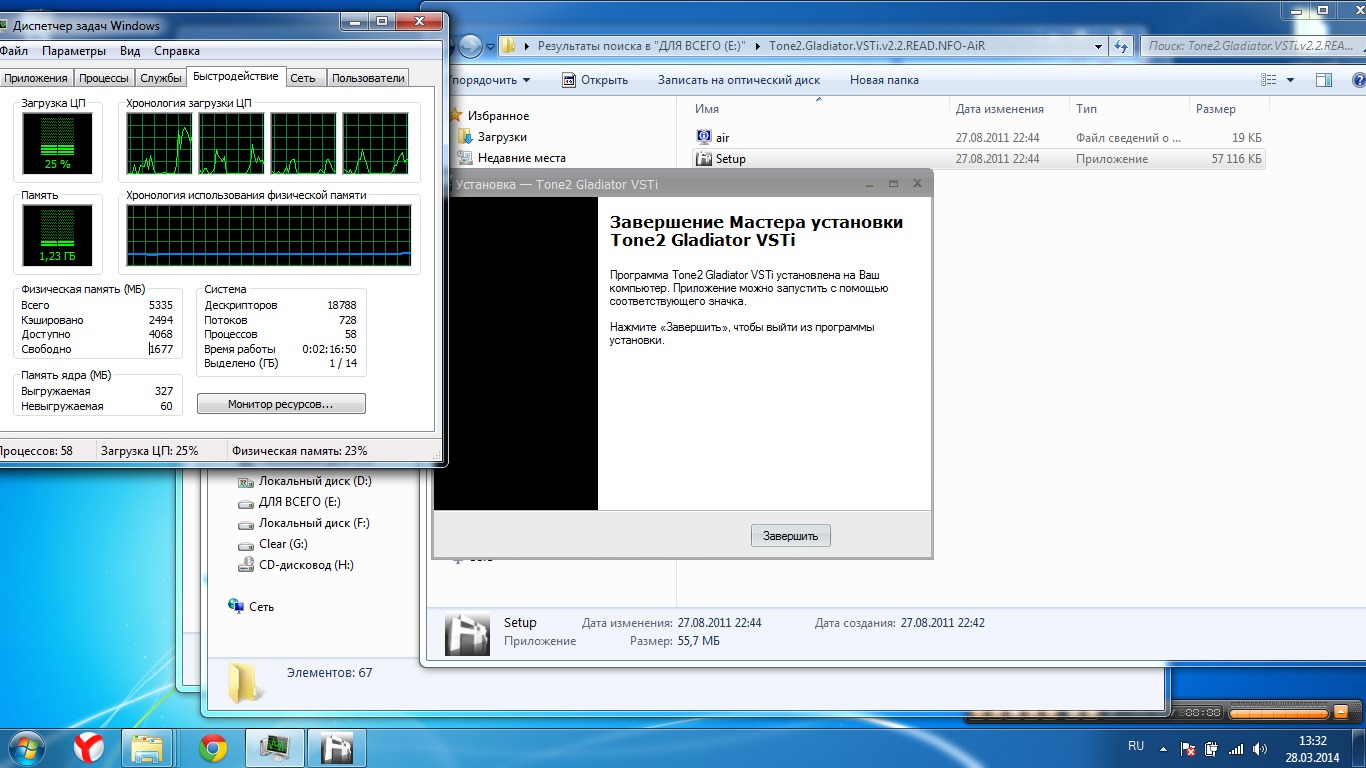Image resolution: width=1366 pixels, height=768 pixels.
Task: Open the address bar history dropdown
Action: [x=1099, y=46]
